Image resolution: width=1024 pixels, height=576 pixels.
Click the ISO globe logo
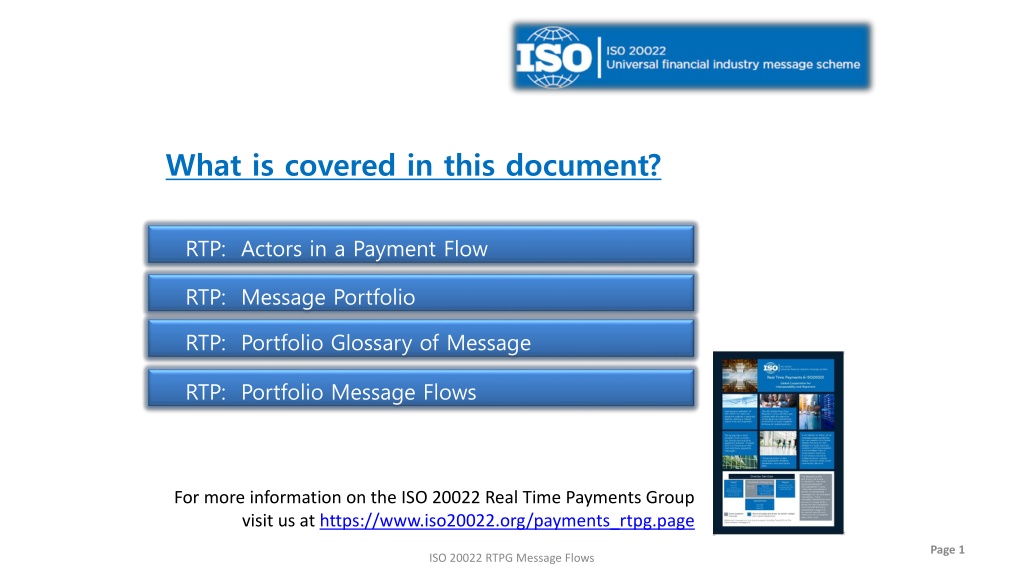click(x=554, y=57)
